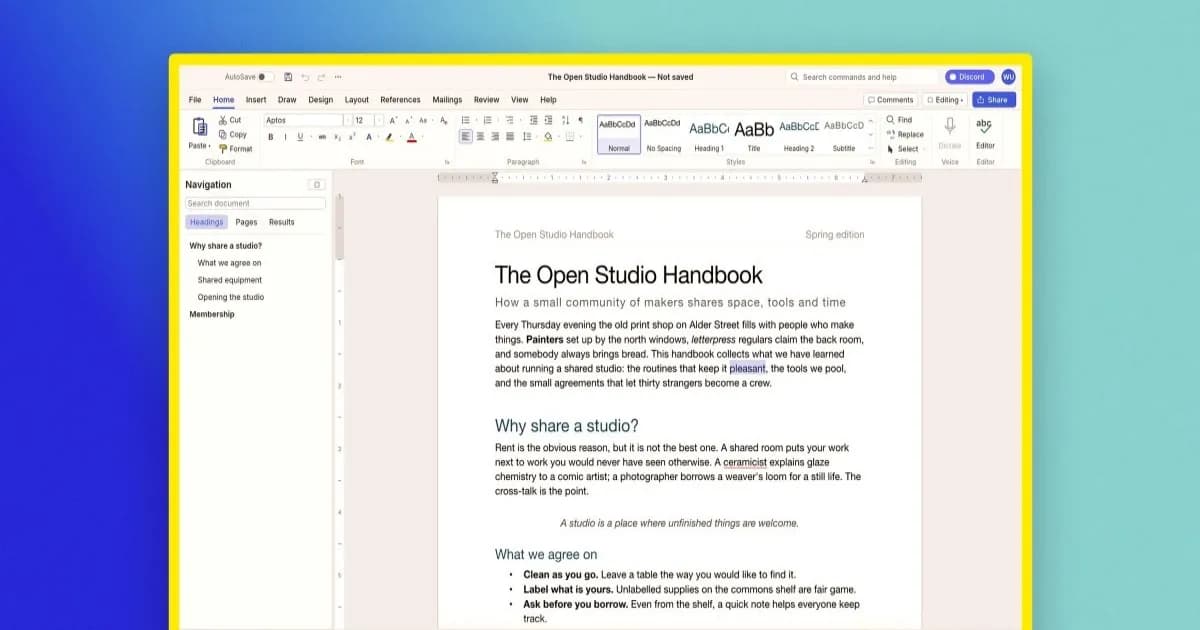The height and width of the screenshot is (630, 1200).
Task: Click the bullet list icon
Action: click(x=466, y=120)
